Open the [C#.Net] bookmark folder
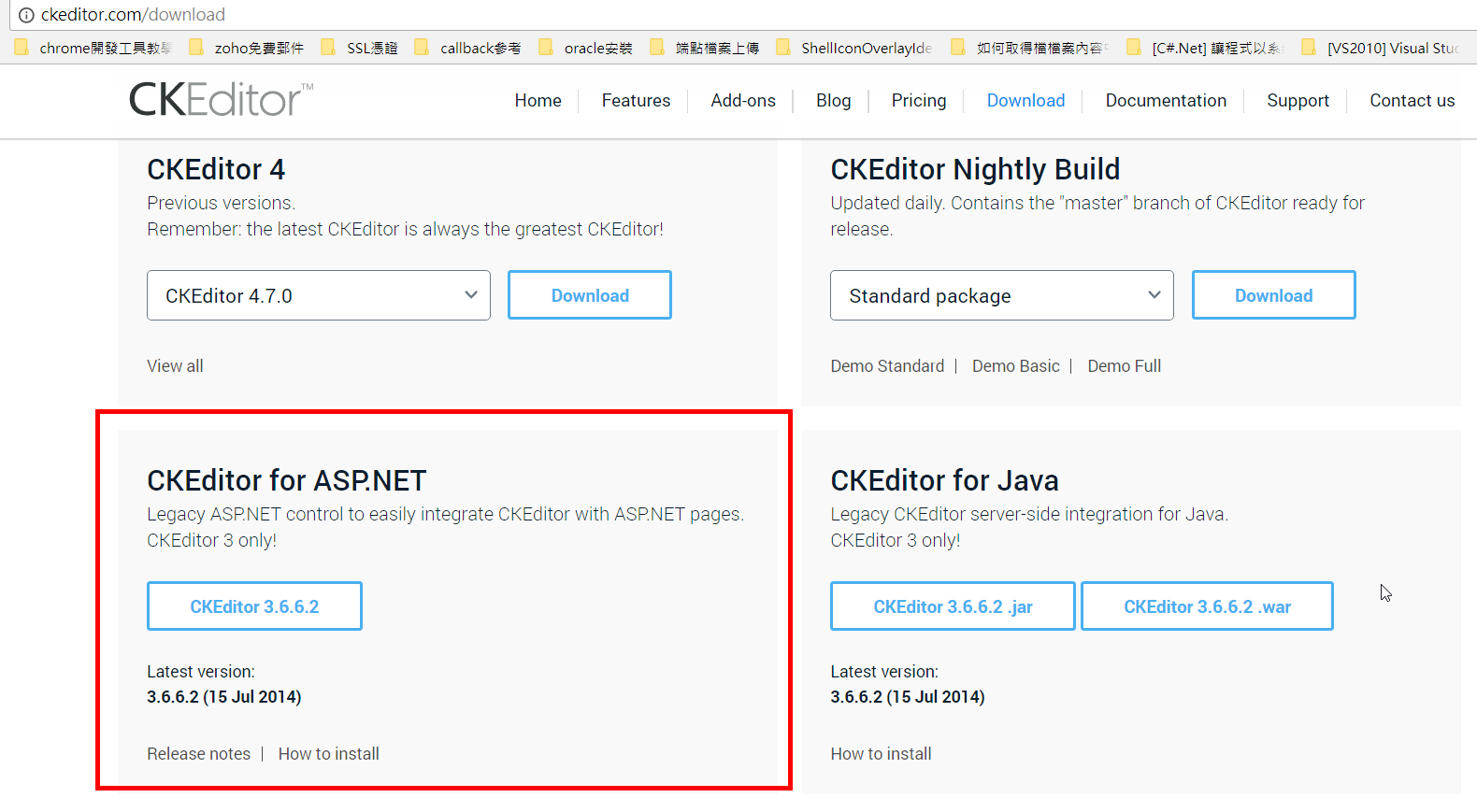 pyautogui.click(x=1206, y=48)
